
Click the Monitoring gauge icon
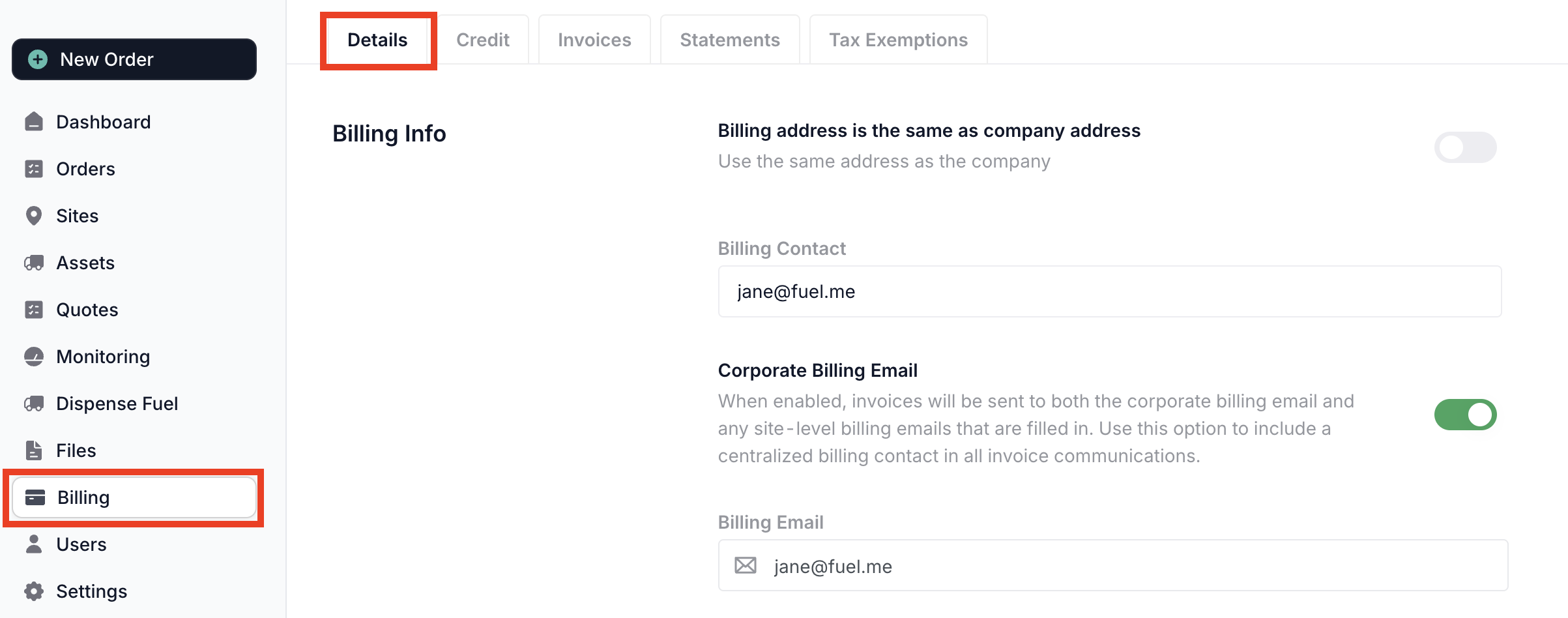click(34, 357)
